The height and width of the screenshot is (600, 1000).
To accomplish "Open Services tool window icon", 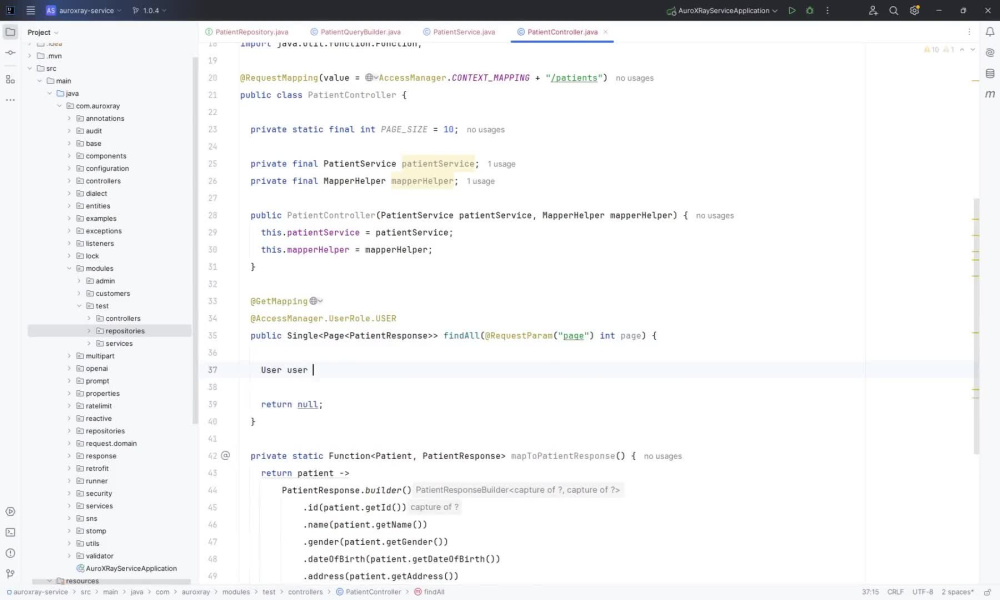I will 10,511.
